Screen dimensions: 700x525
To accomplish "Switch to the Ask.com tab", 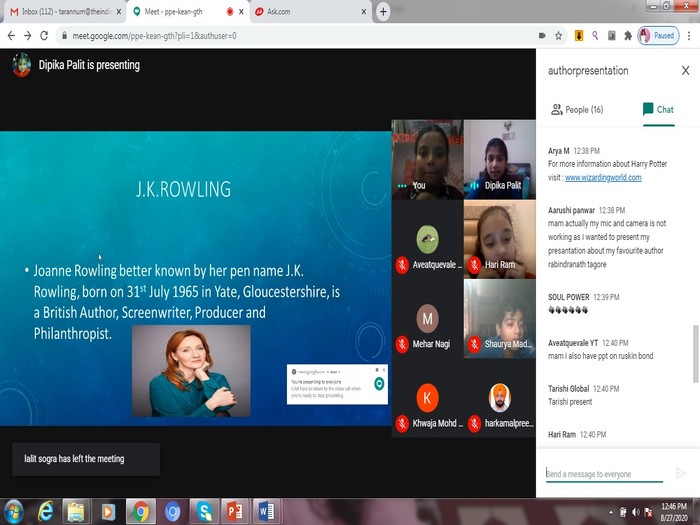I will click(312, 12).
